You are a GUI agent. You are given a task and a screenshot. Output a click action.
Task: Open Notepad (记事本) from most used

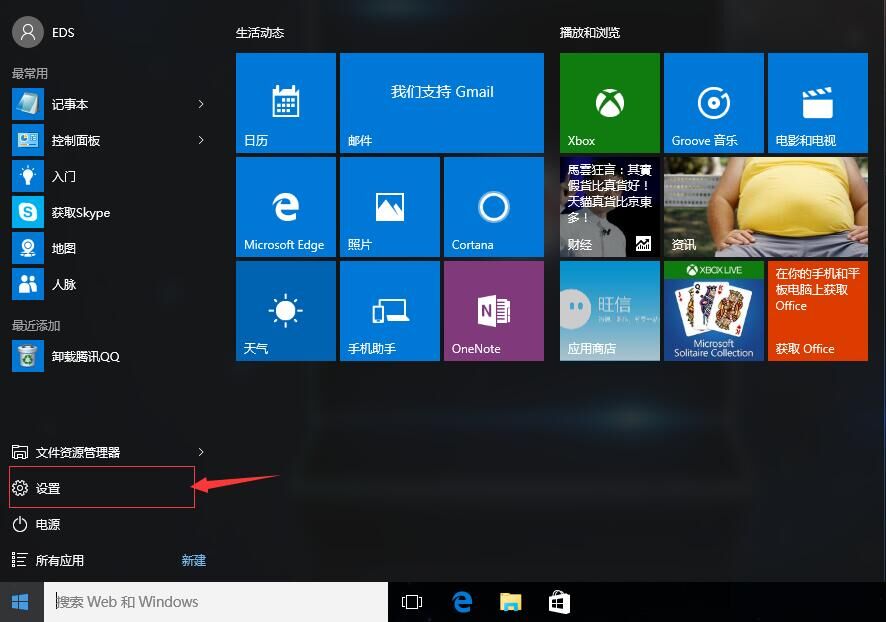click(107, 105)
